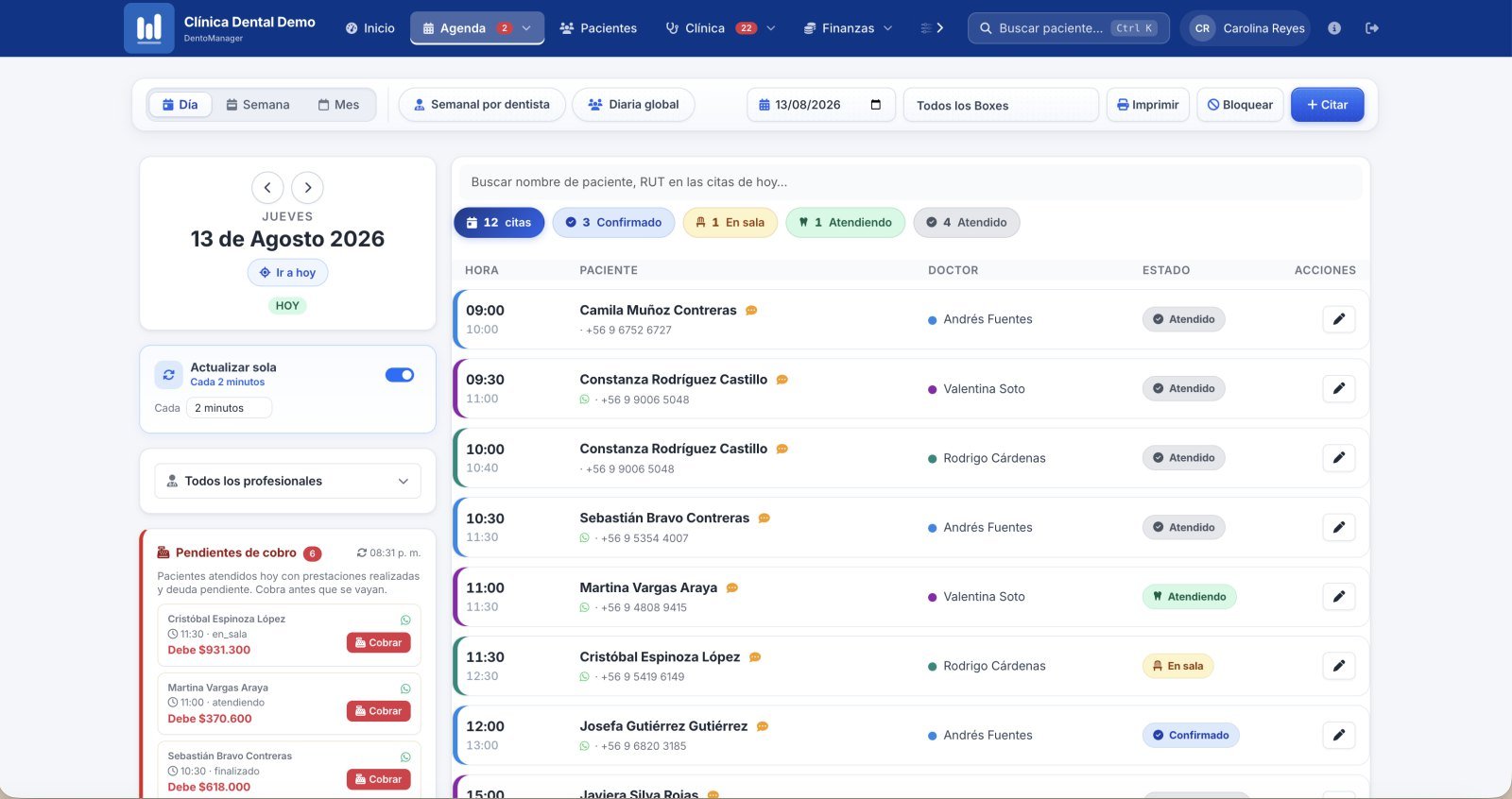Open the calendar picker icon in the date field
The image size is (1512, 799).
point(876,105)
